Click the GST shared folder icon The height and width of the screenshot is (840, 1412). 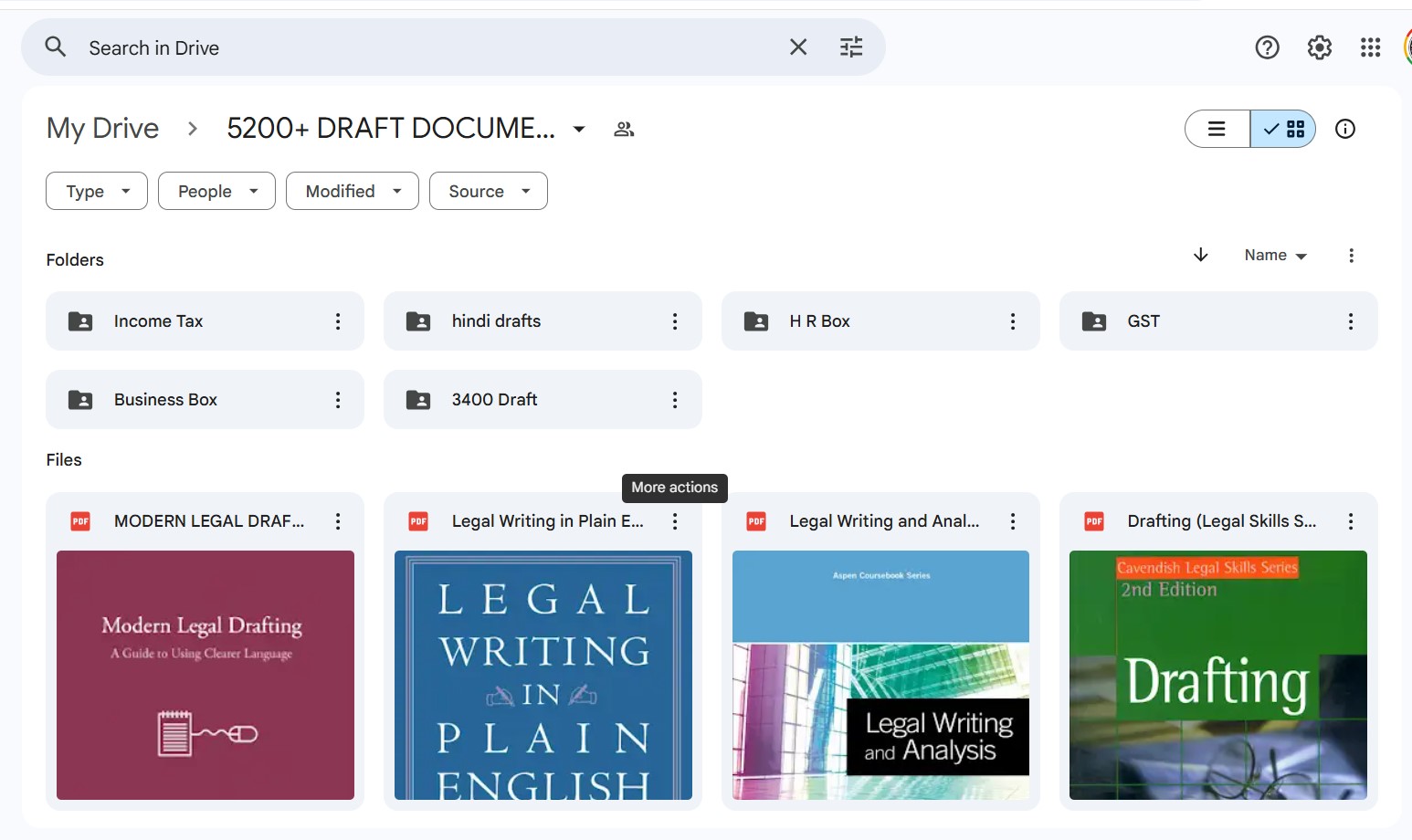(1094, 321)
